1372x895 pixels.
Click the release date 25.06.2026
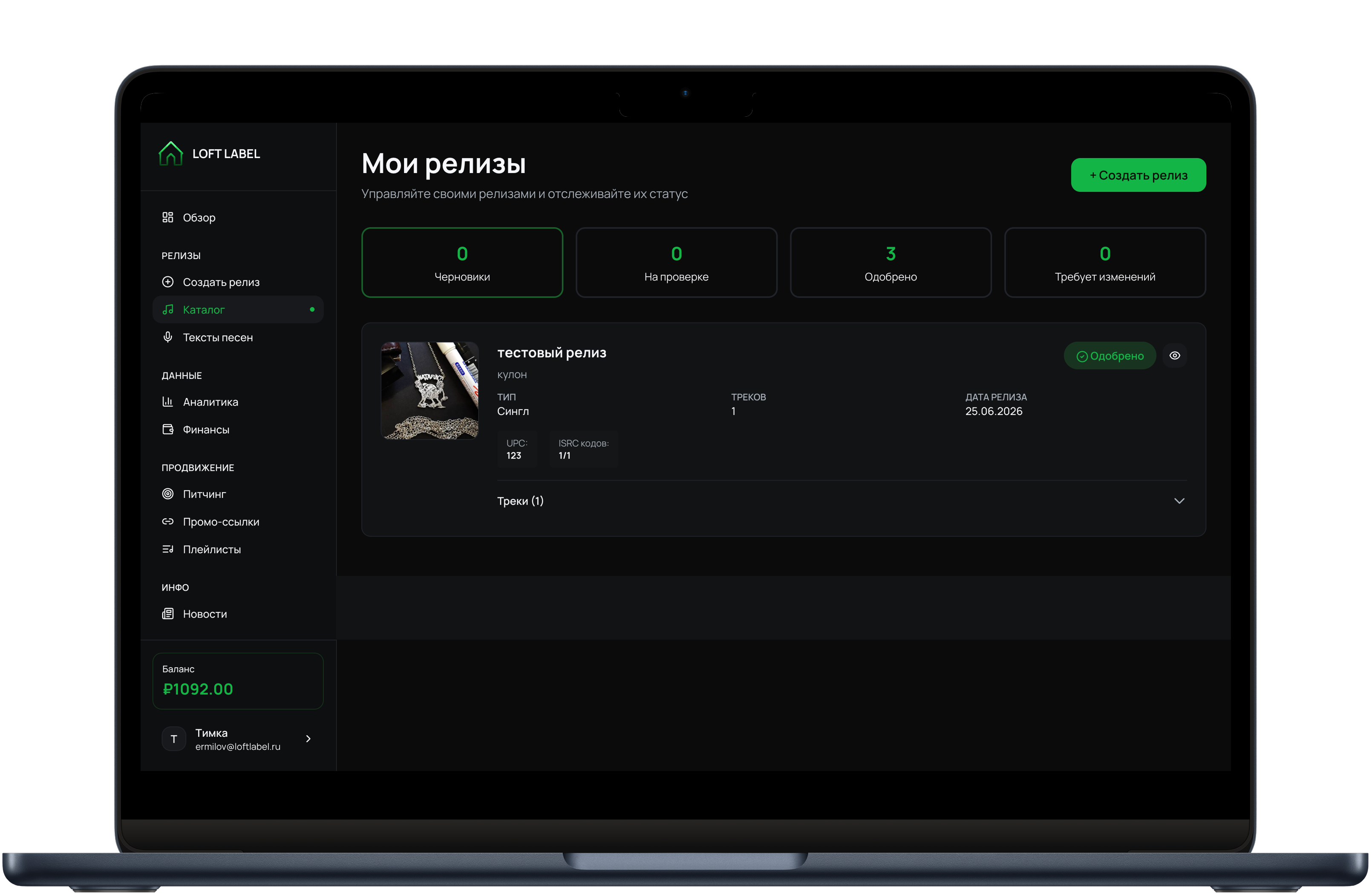[994, 411]
